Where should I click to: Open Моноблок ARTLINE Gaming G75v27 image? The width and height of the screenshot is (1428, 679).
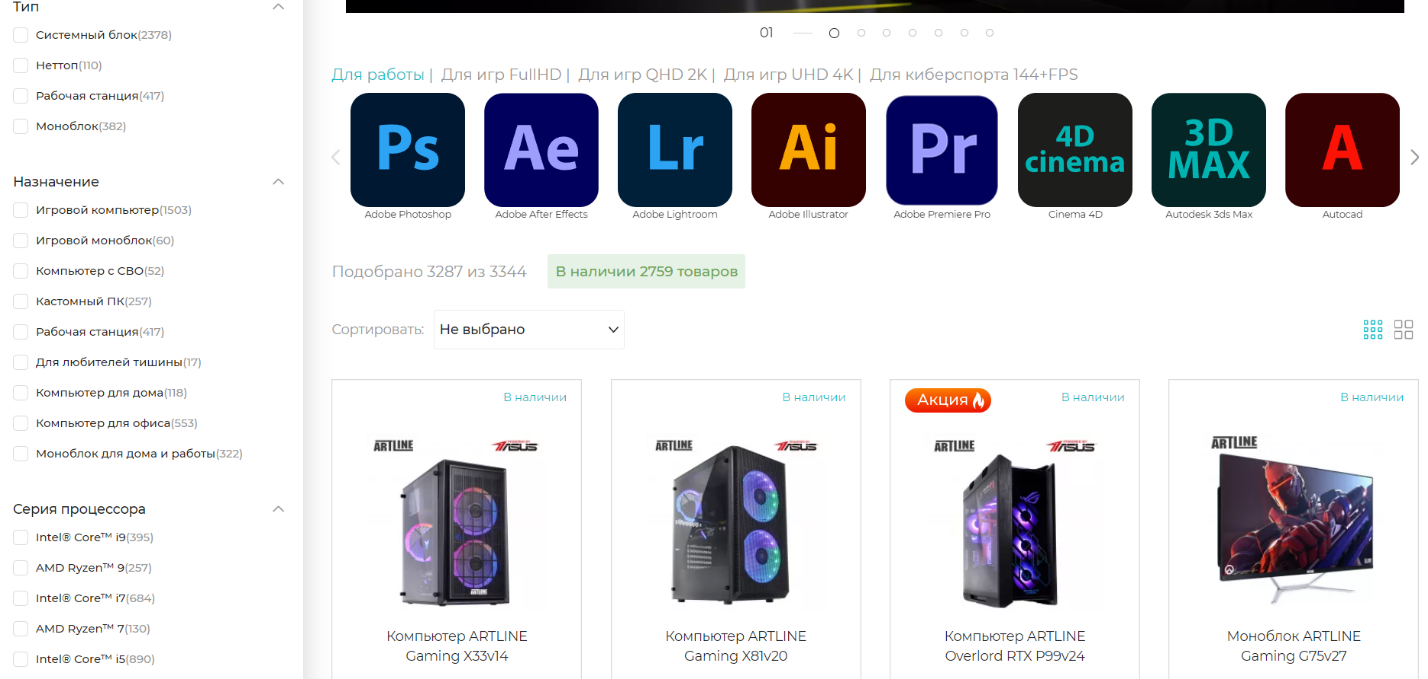[x=1293, y=520]
